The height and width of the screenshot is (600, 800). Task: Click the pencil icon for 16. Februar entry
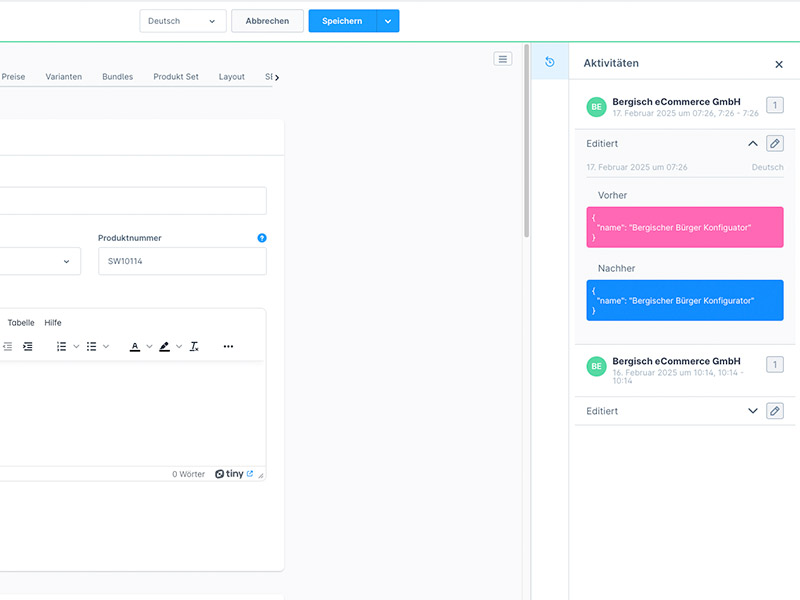click(775, 411)
